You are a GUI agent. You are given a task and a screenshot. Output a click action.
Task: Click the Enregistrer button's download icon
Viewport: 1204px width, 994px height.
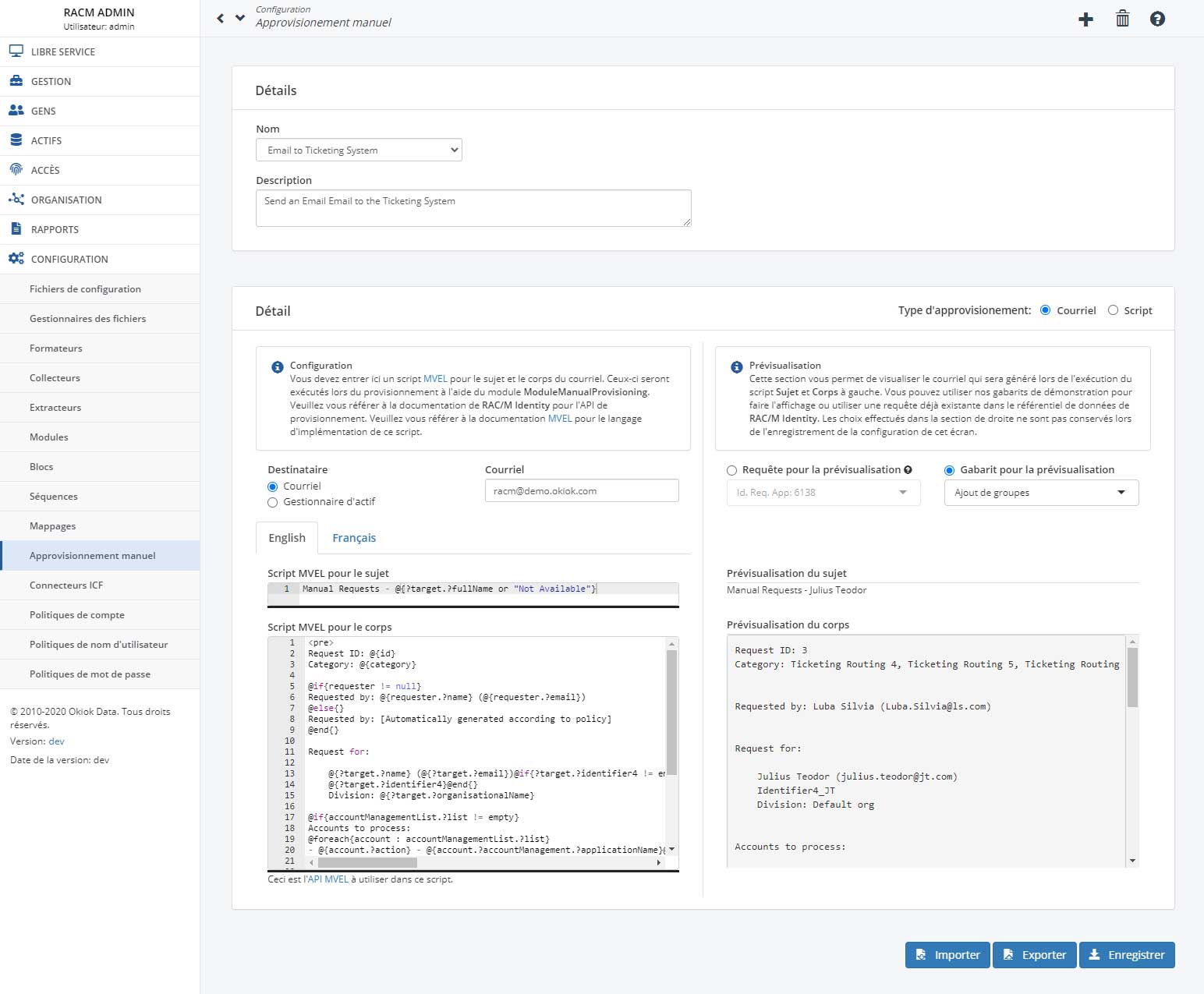[x=1095, y=955]
